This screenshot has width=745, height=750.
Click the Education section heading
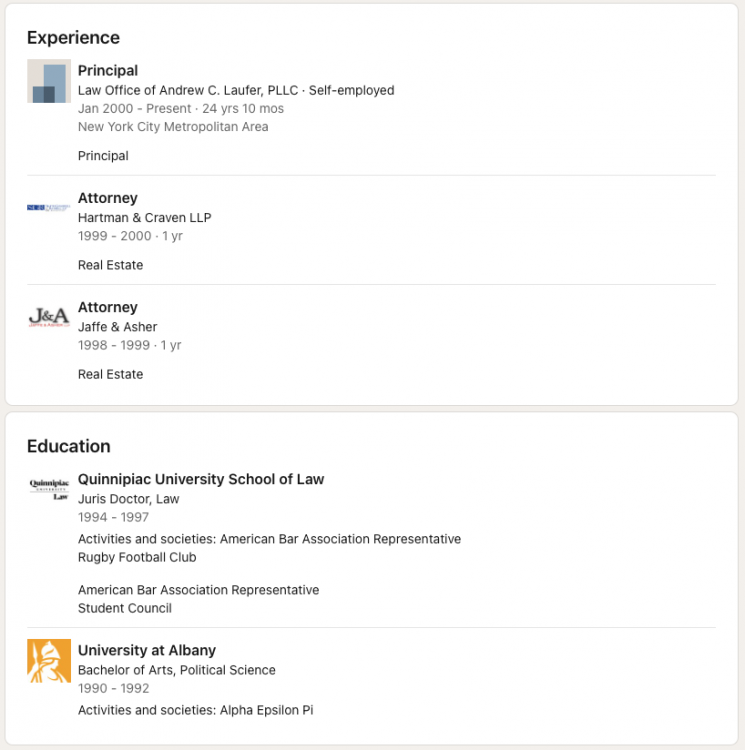[x=69, y=446]
